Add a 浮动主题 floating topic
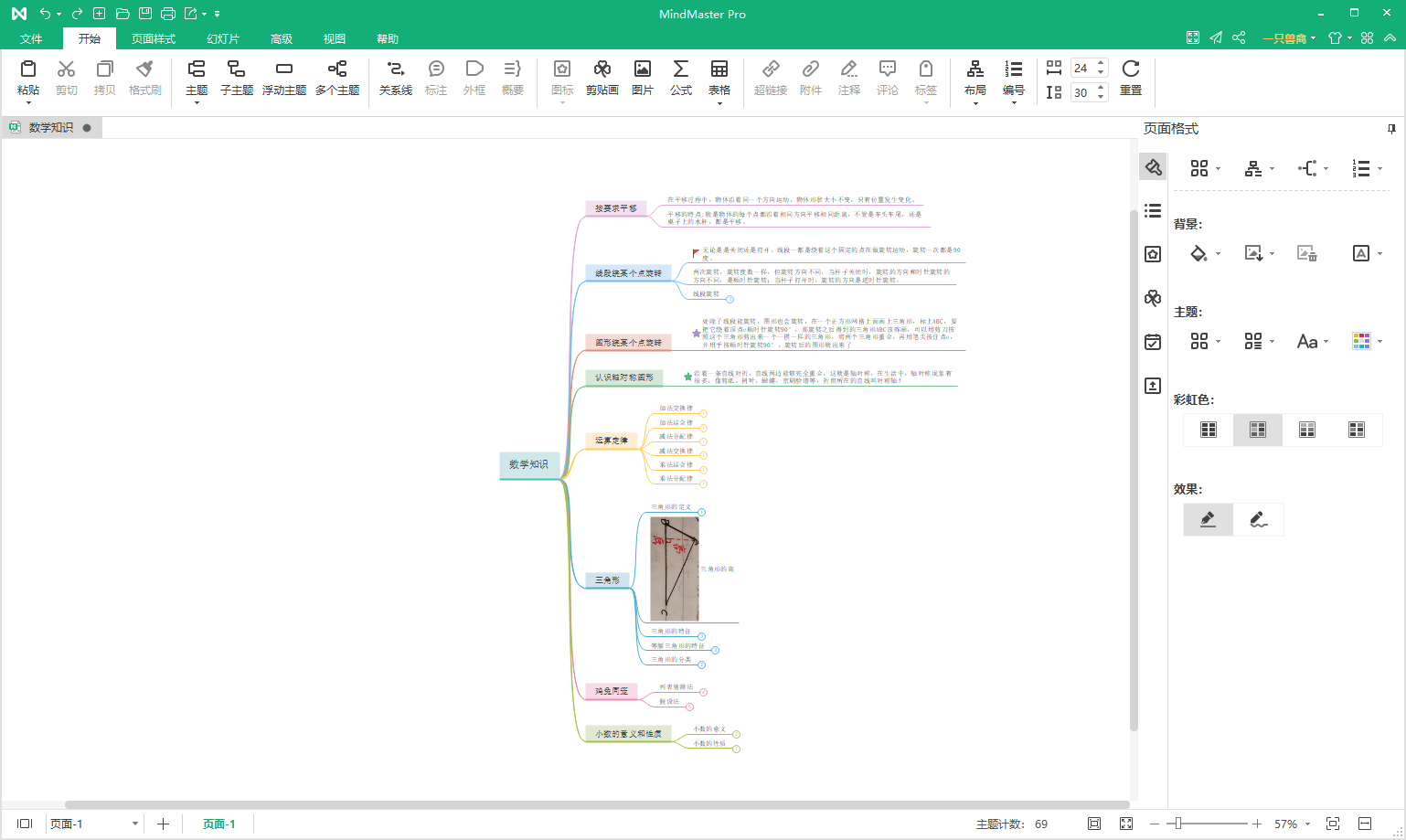 pyautogui.click(x=283, y=78)
